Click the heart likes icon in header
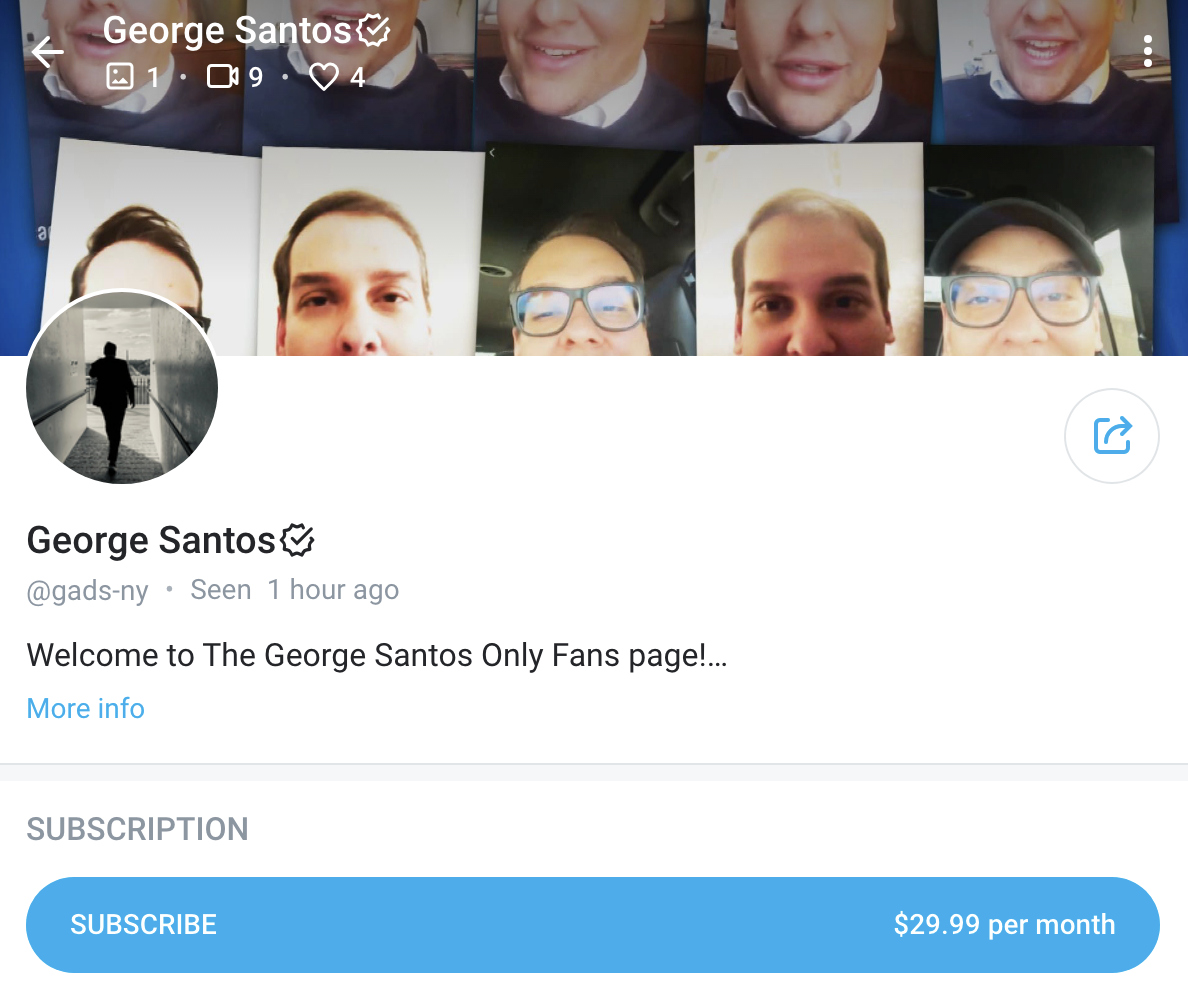This screenshot has width=1188, height=1000. point(324,77)
